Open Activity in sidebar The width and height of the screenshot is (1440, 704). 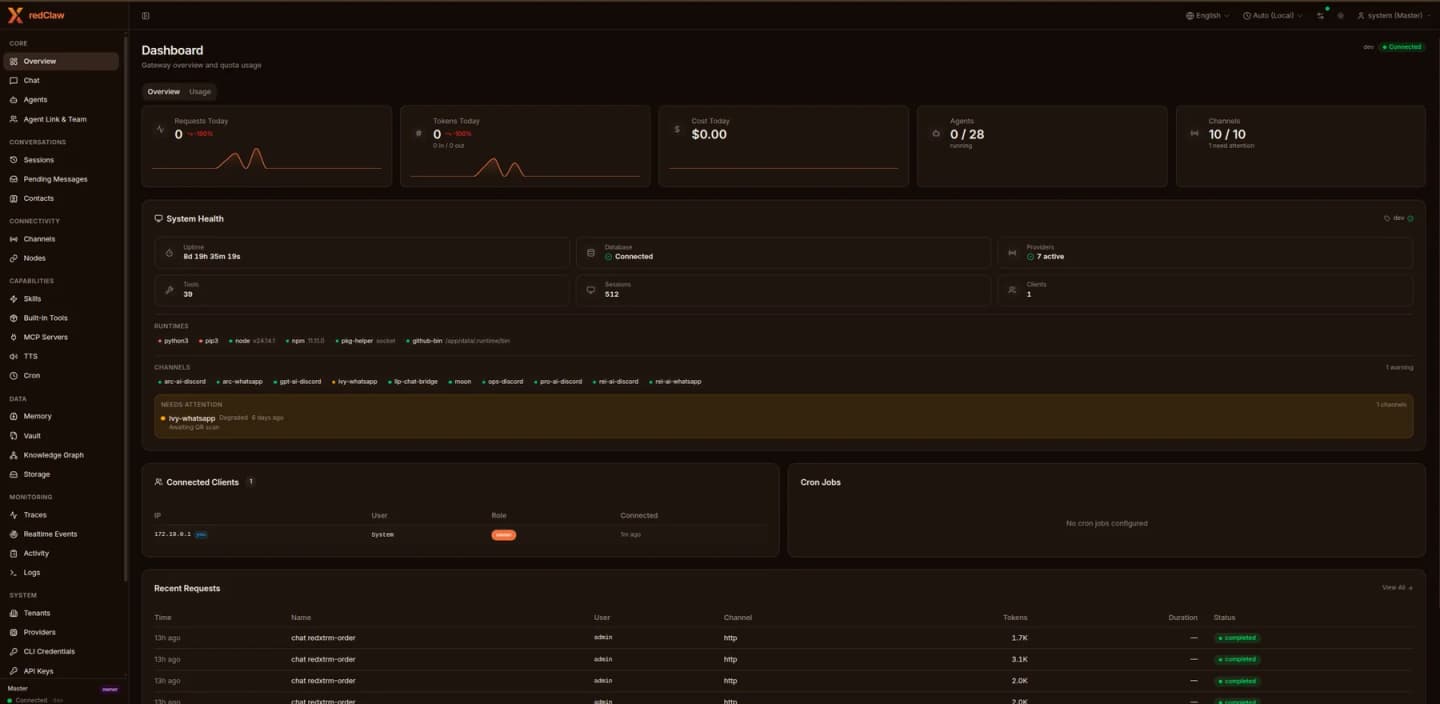pyautogui.click(x=61, y=553)
